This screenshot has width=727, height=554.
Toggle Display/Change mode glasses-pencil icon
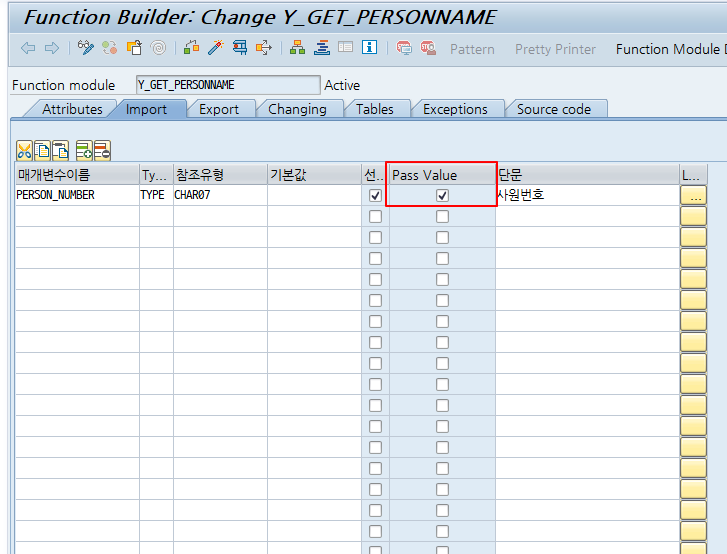pos(85,48)
